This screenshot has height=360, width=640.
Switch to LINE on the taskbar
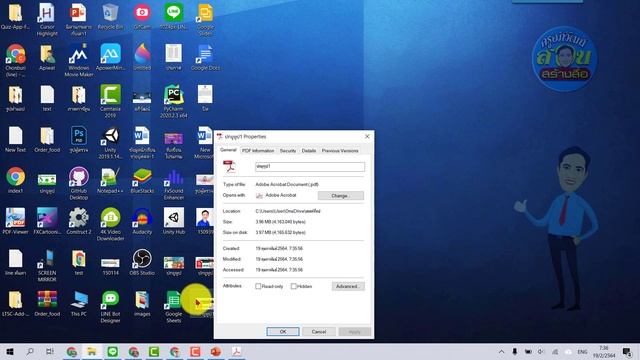click(x=113, y=351)
